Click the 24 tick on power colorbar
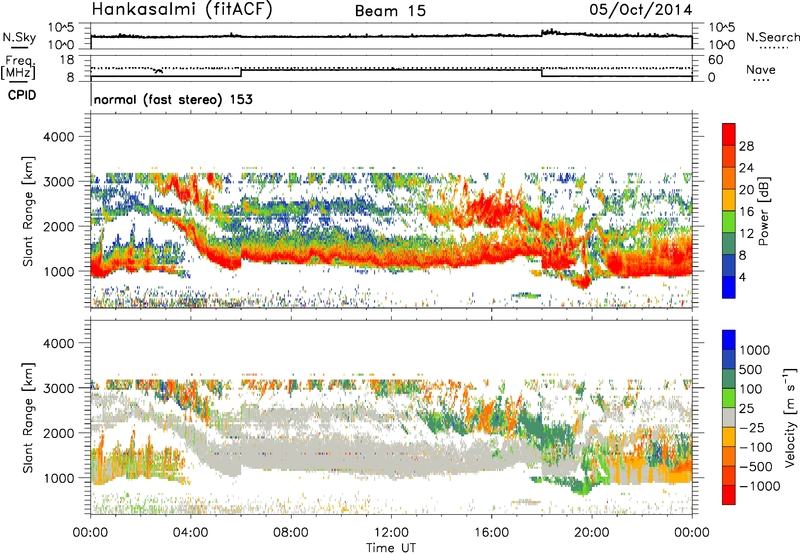The width and height of the screenshot is (800, 554). click(746, 168)
